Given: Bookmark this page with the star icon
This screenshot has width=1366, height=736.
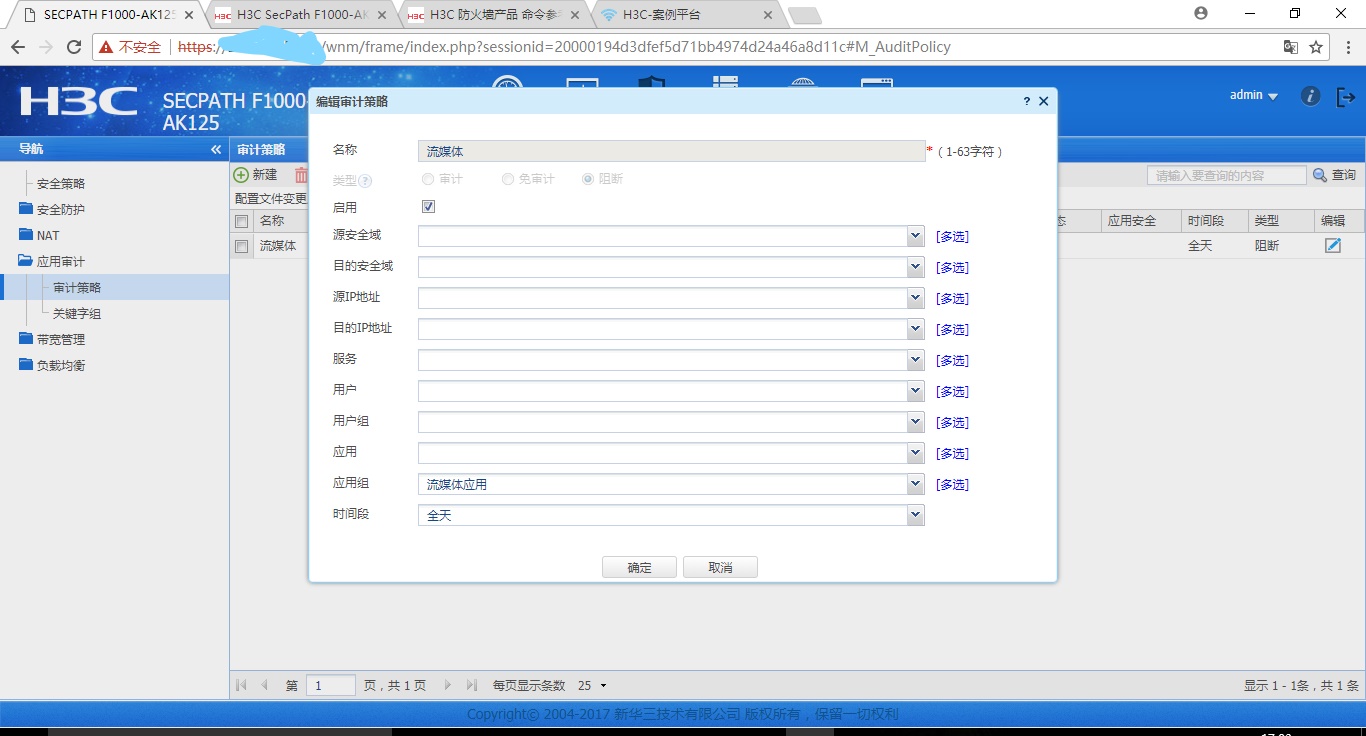Looking at the screenshot, I should tap(1316, 47).
